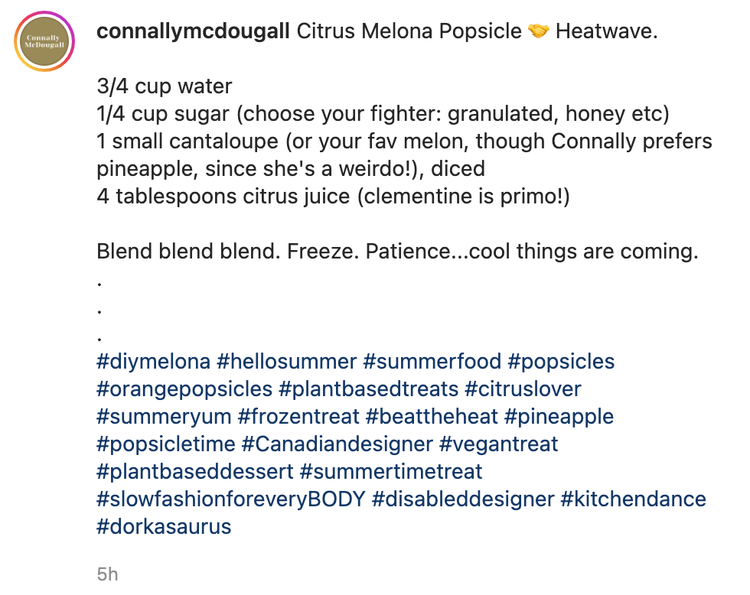This screenshot has height=595, width=750.
Task: Click the #plantbasedtreats hashtag
Action: 368,389
